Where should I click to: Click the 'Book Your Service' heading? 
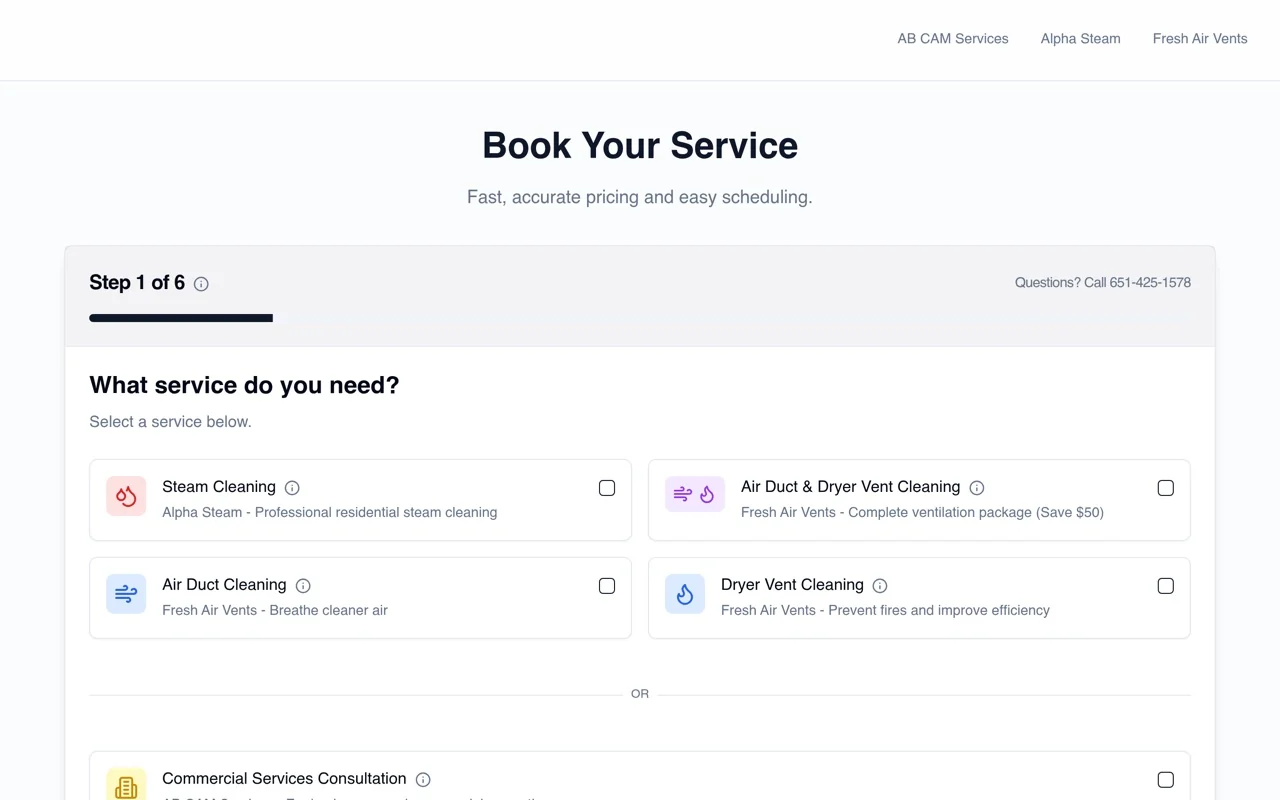pyautogui.click(x=640, y=145)
